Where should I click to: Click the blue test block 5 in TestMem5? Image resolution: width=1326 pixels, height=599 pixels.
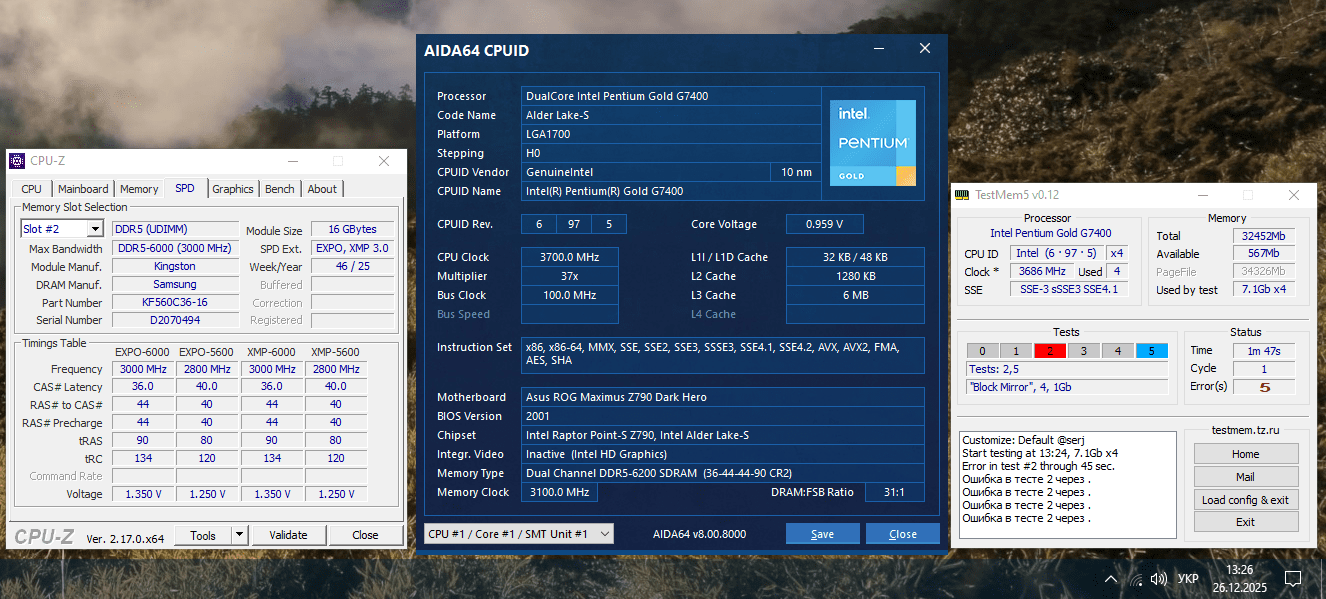(x=1152, y=351)
